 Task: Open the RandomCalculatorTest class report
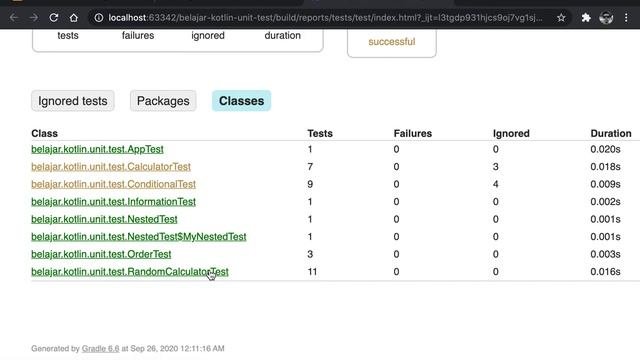click(x=129, y=272)
